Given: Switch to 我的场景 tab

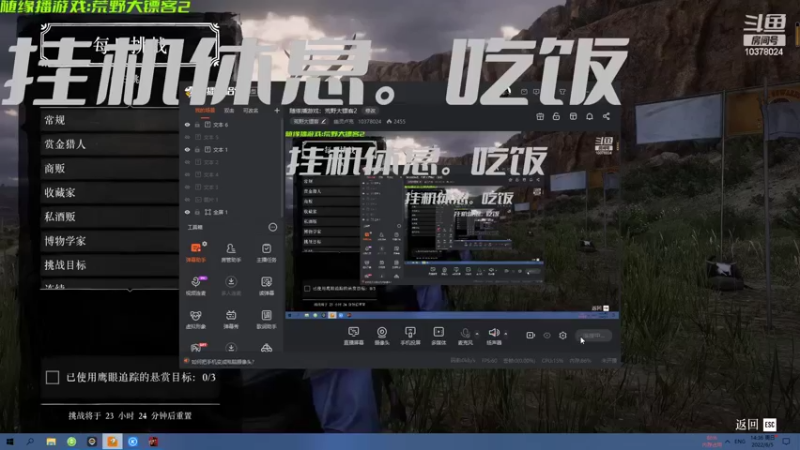Looking at the screenshot, I should 205,111.
